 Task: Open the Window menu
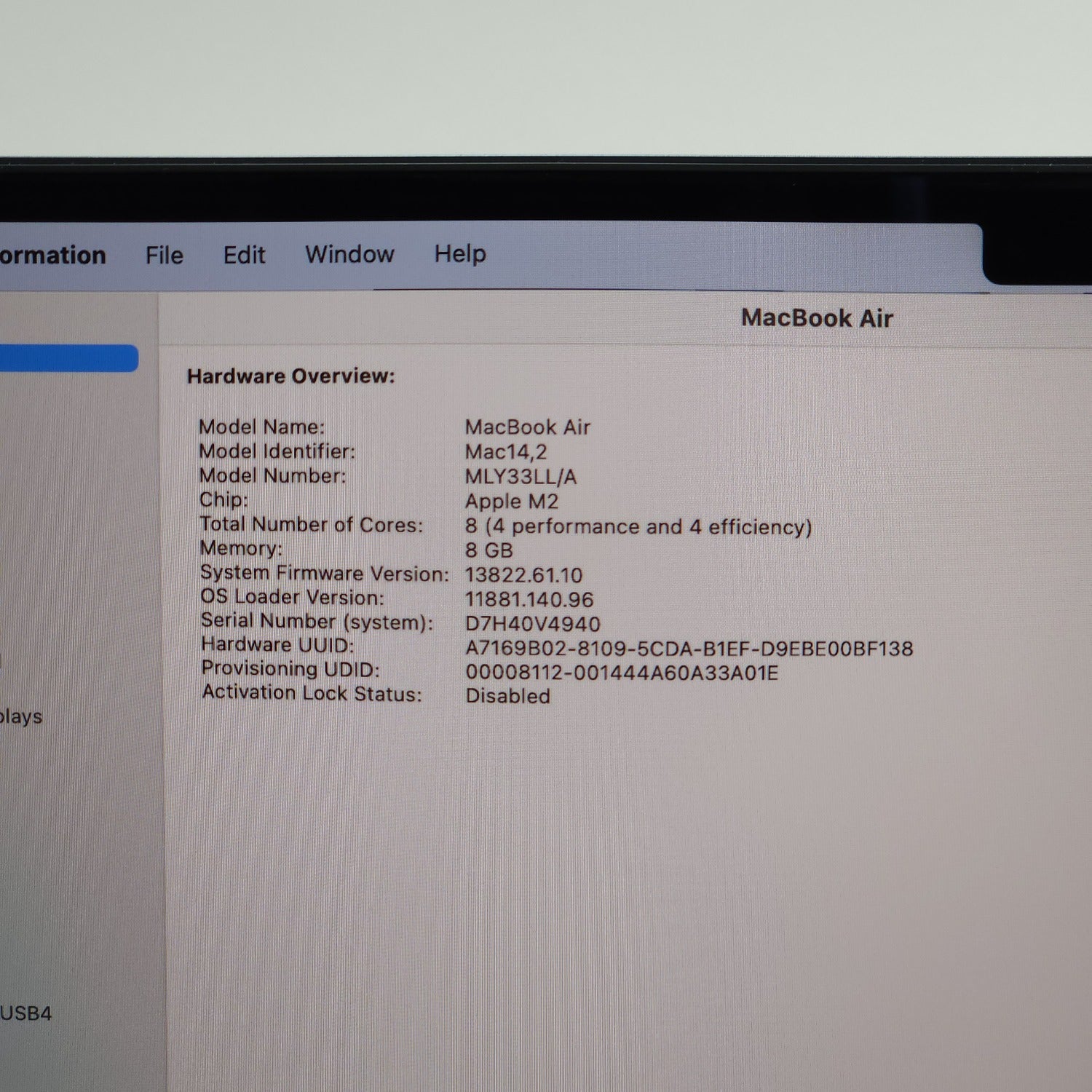(x=349, y=254)
